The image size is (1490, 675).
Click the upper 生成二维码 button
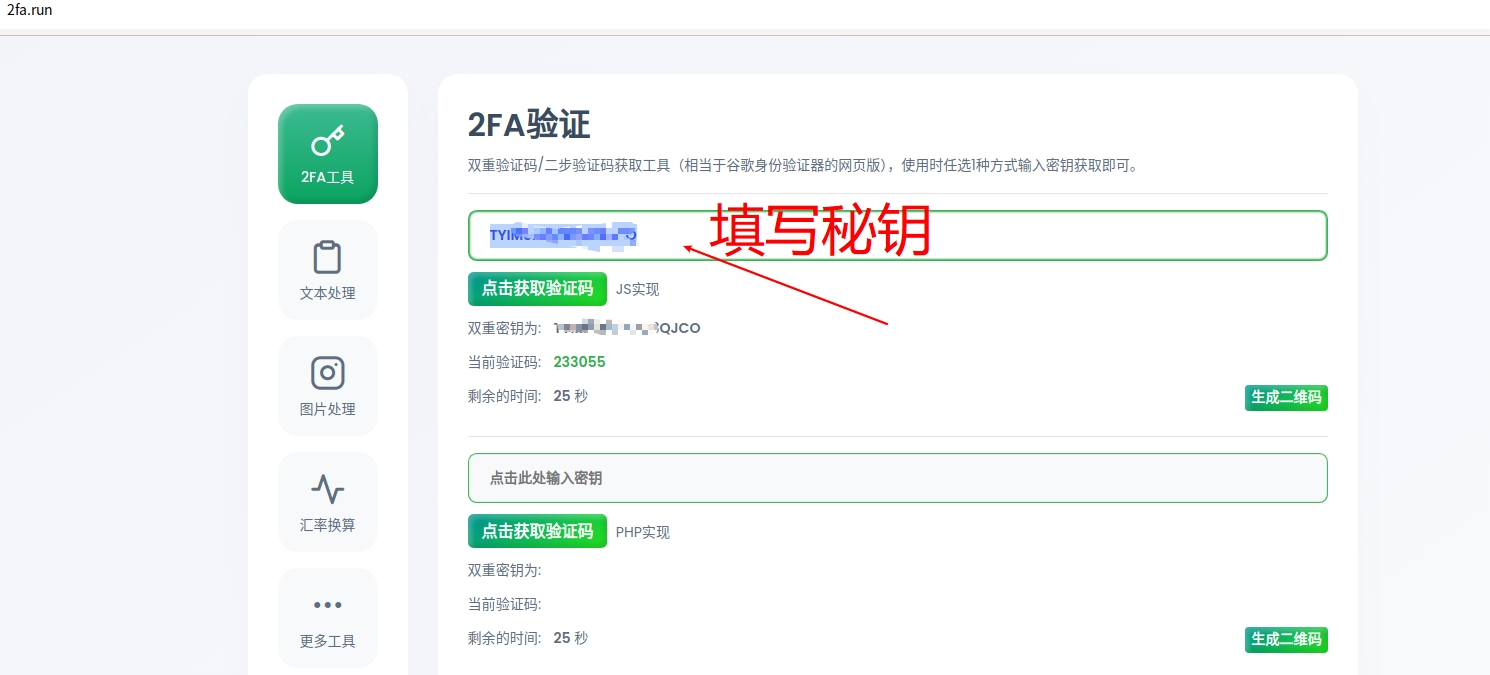pyautogui.click(x=1286, y=397)
